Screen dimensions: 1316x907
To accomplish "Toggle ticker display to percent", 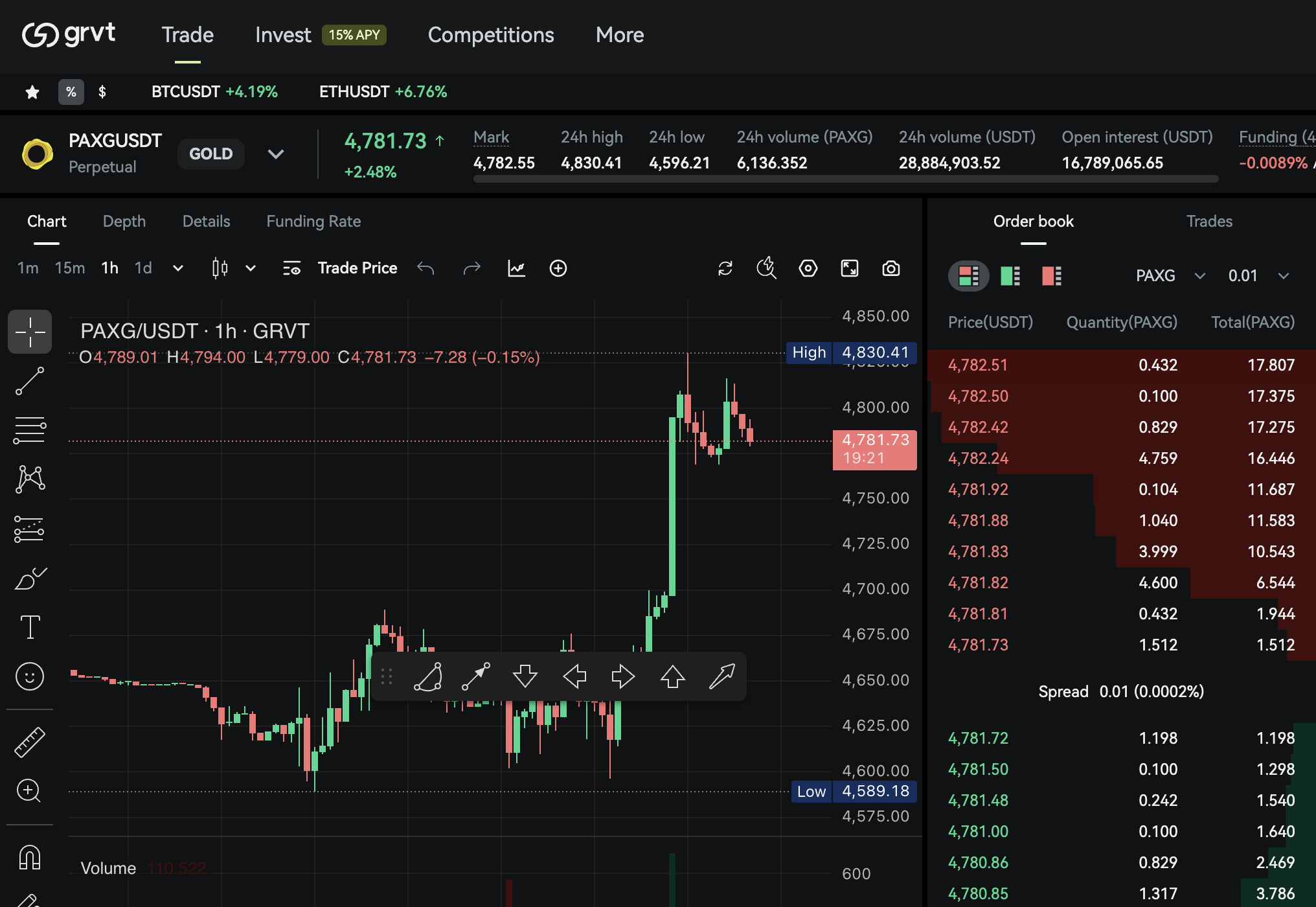I will (x=71, y=92).
